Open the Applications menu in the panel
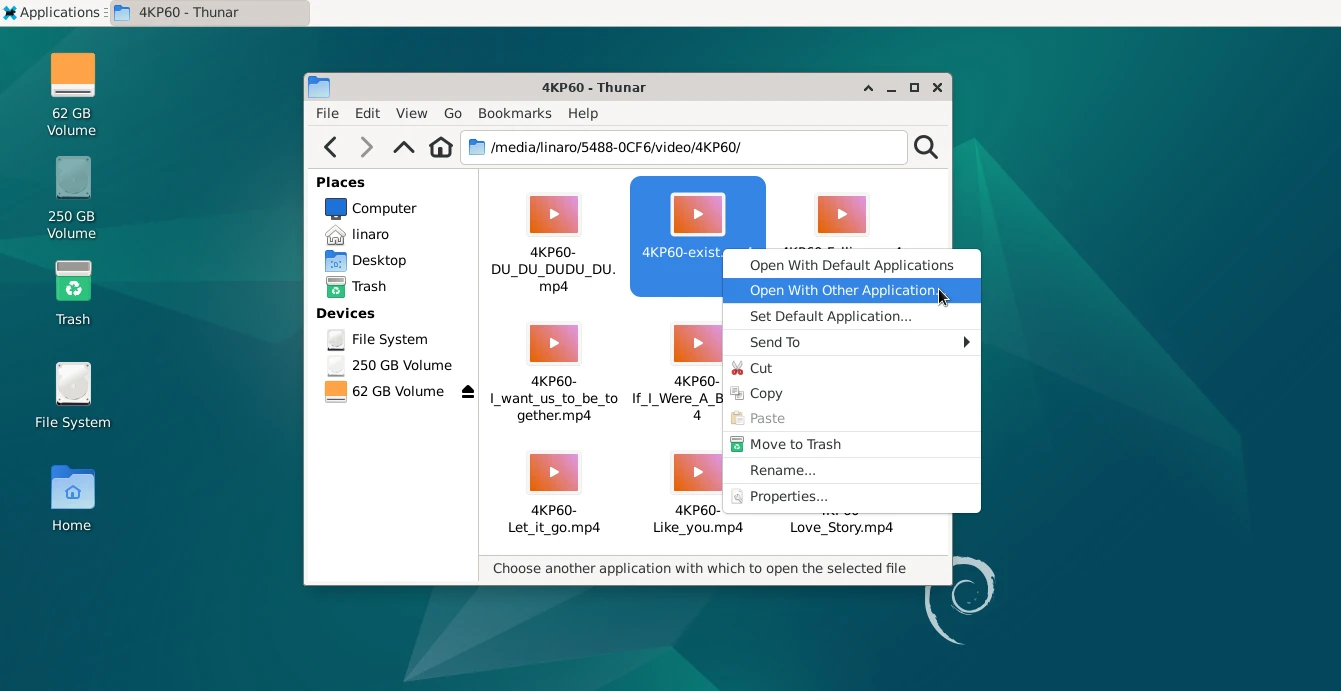This screenshot has height=691, width=1341. (x=52, y=13)
